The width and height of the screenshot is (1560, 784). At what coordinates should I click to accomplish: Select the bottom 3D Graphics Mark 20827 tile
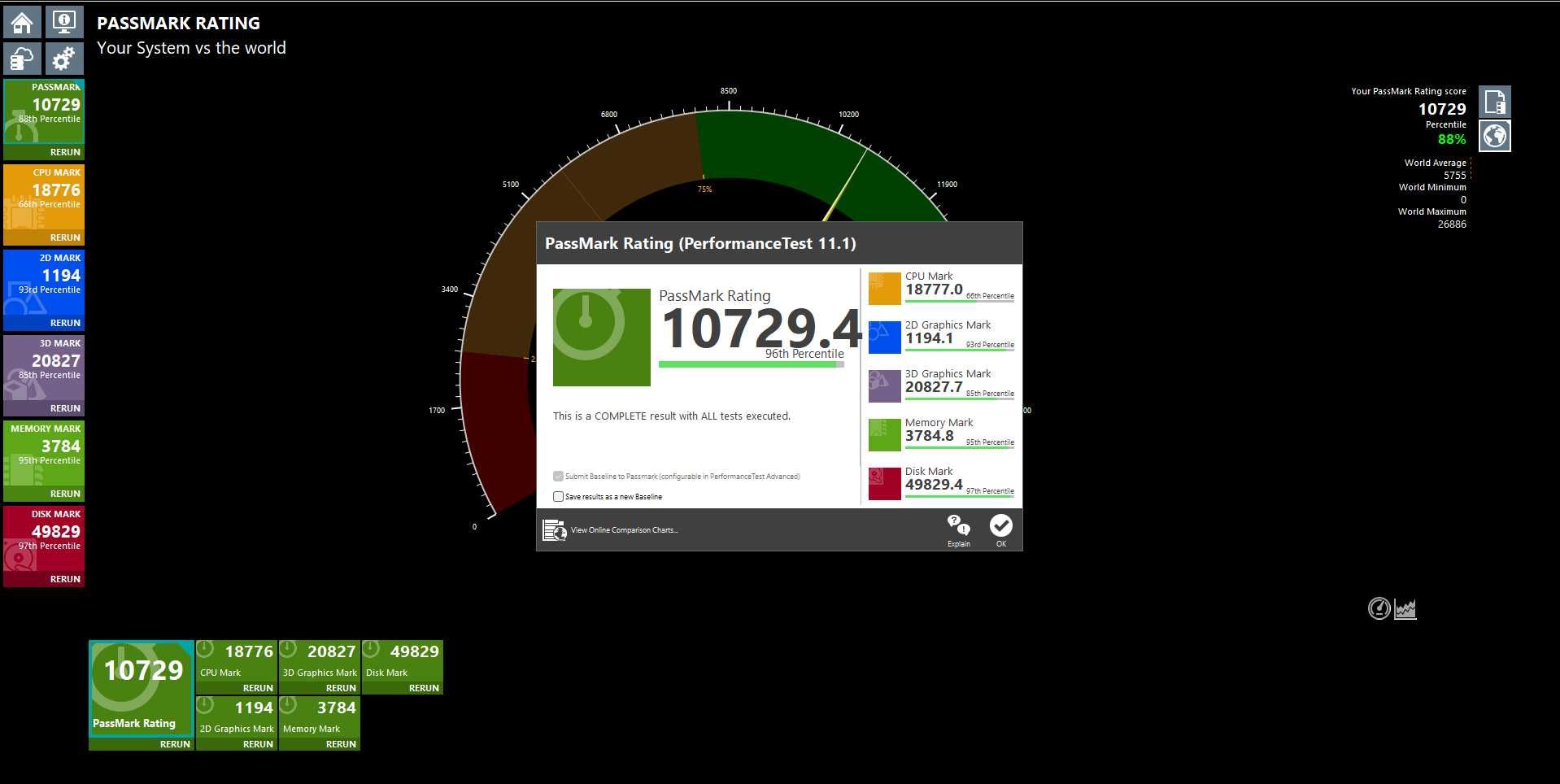coord(320,660)
